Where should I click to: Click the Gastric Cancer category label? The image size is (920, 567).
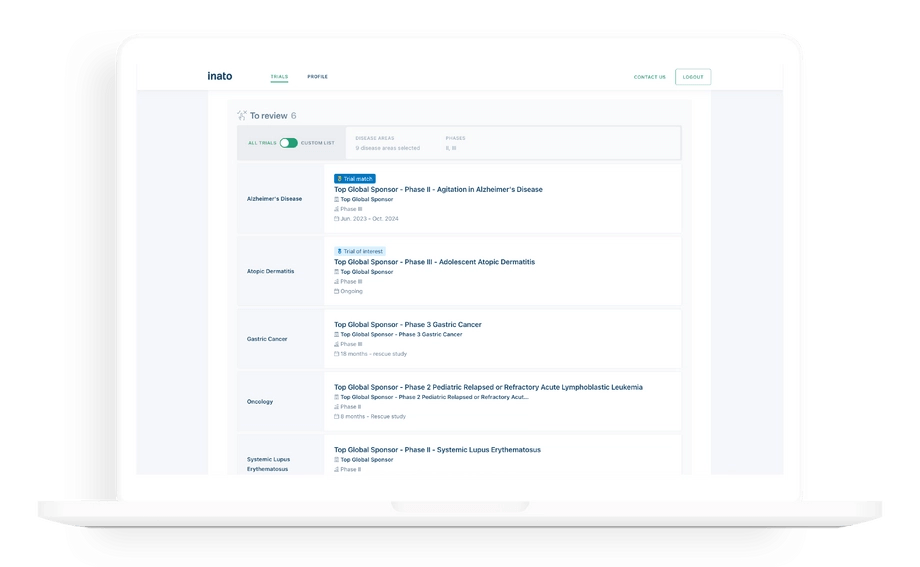tap(267, 339)
